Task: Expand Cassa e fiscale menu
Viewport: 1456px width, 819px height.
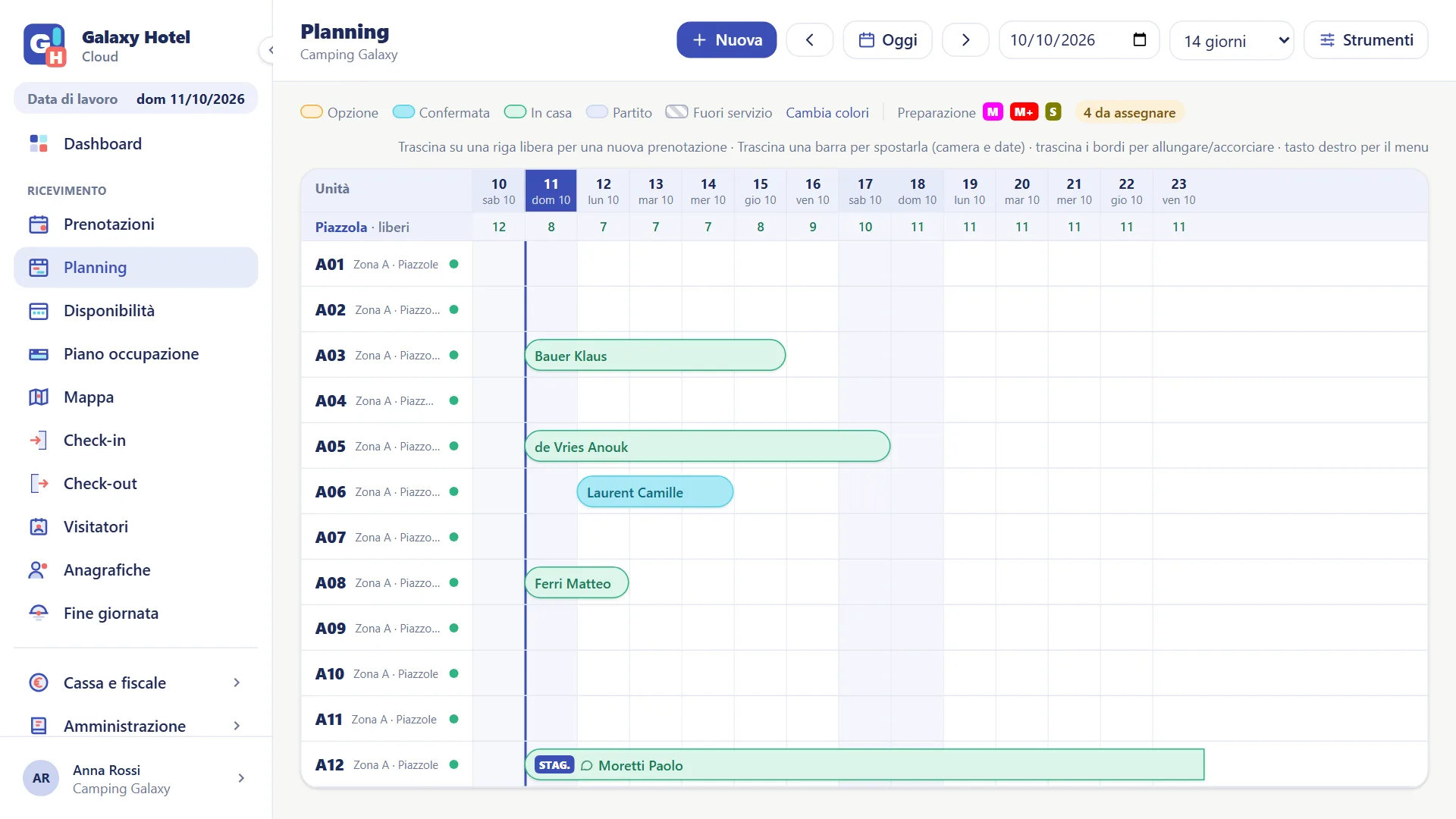Action: [136, 682]
